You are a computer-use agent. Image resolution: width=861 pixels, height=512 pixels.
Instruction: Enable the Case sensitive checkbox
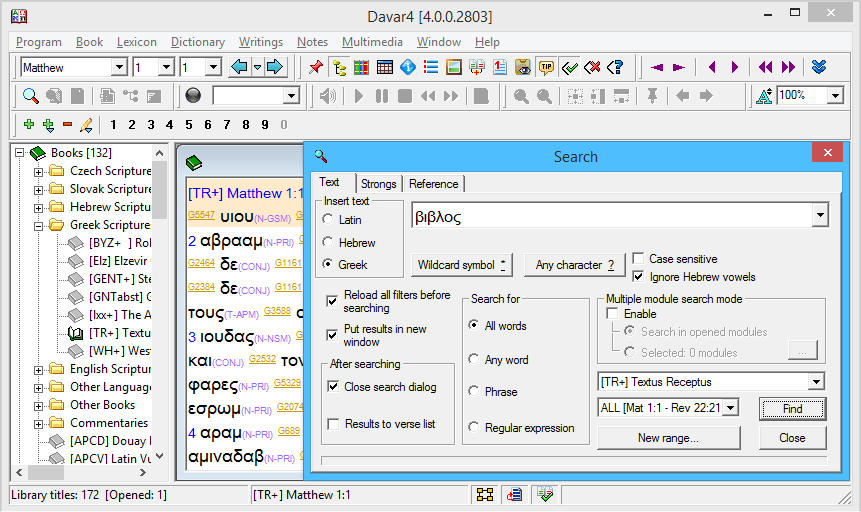640,259
